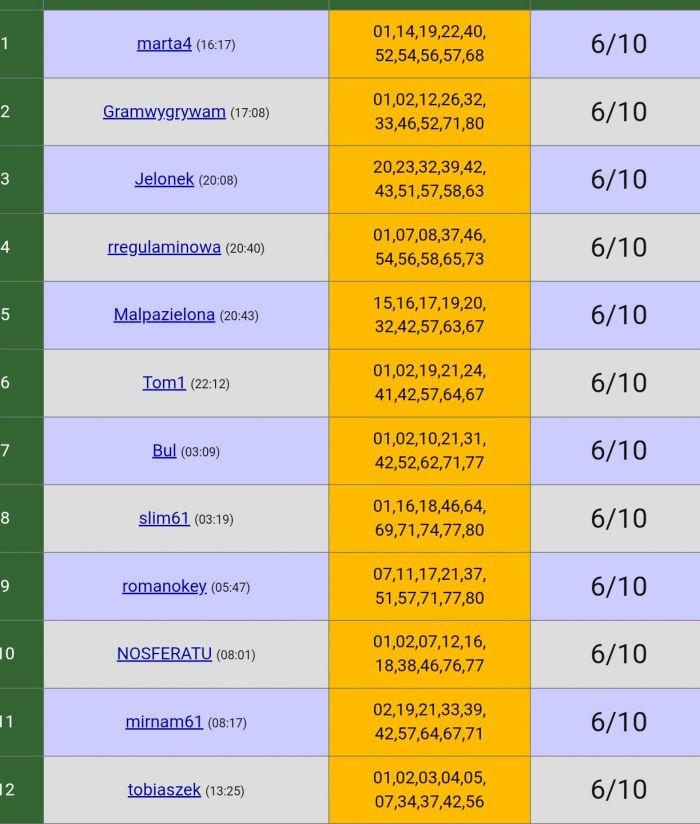
Task: Click the NOSFERATU username link
Action: click(164, 654)
